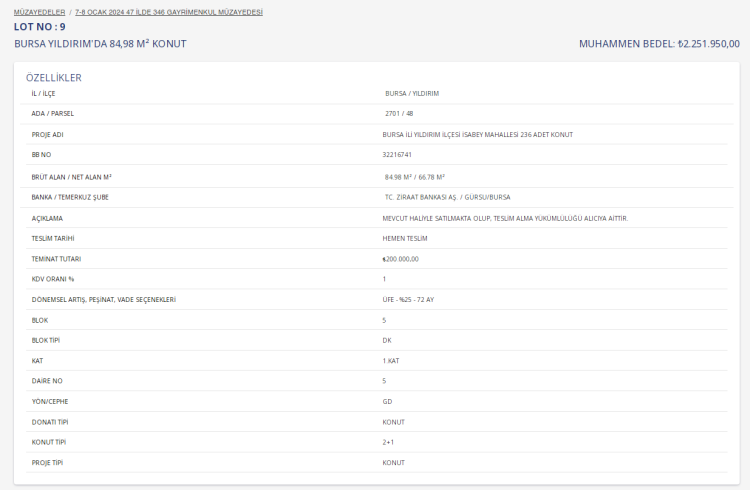Viewport: 750px width, 490px height.
Task: Click the Açıklama description text
Action: pyautogui.click(x=505, y=218)
